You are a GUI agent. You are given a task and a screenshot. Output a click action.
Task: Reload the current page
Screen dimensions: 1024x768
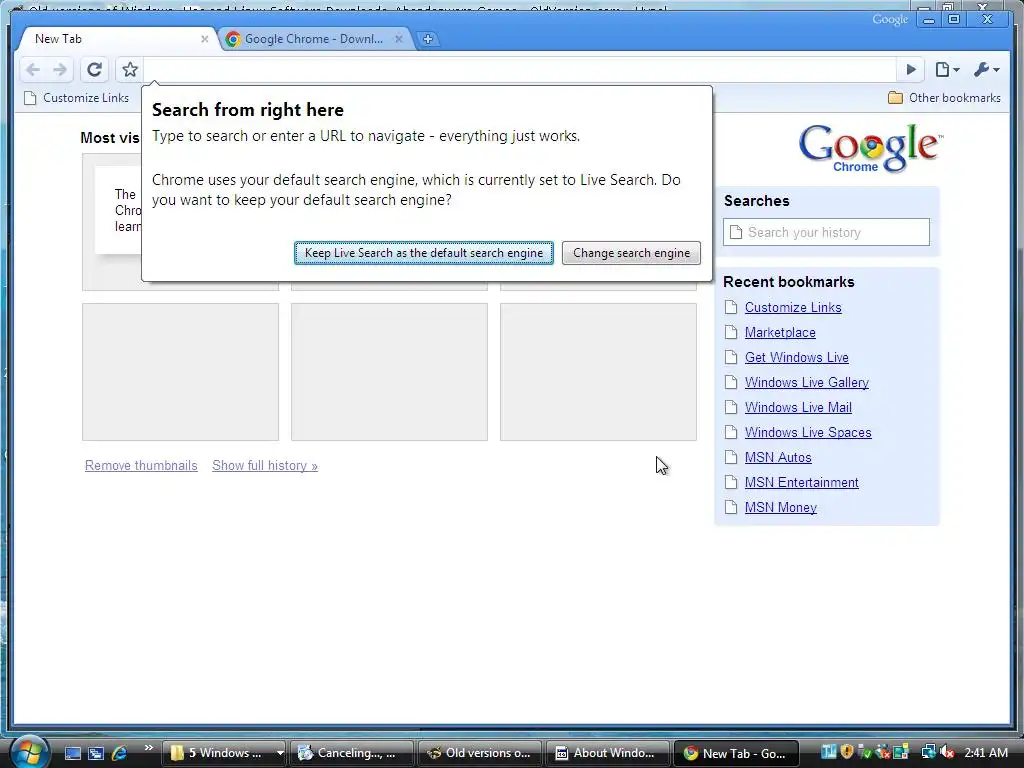94,69
